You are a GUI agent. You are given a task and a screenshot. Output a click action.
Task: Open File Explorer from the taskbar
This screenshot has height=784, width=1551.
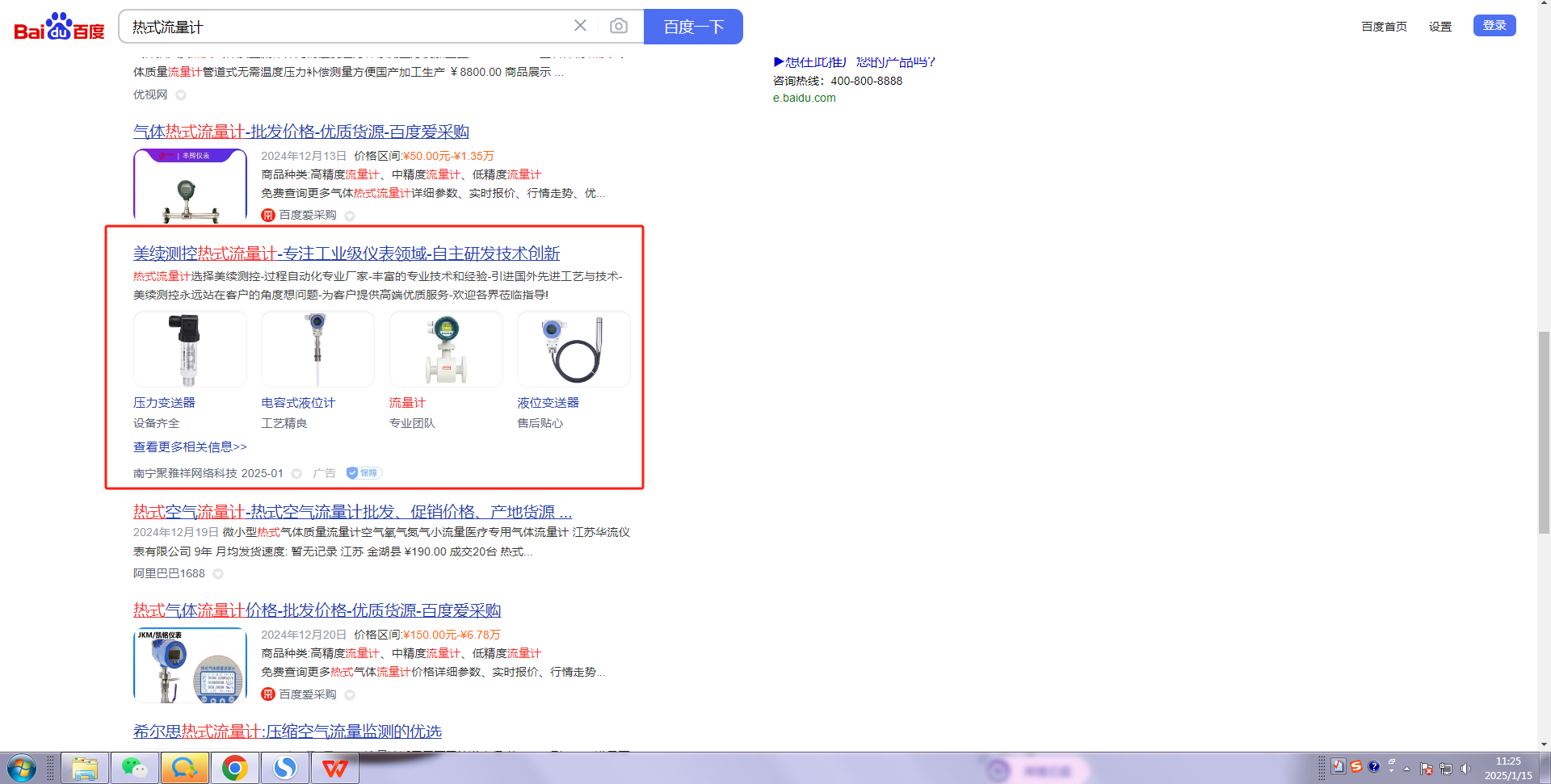click(85, 768)
